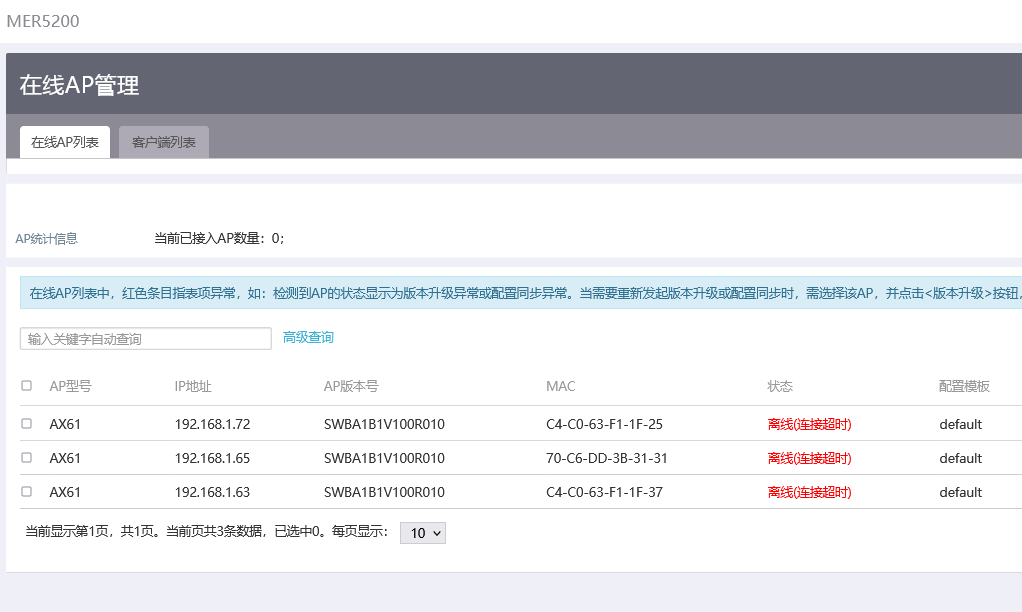Click the MER5200 device title
The height and width of the screenshot is (612, 1022).
tap(43, 21)
